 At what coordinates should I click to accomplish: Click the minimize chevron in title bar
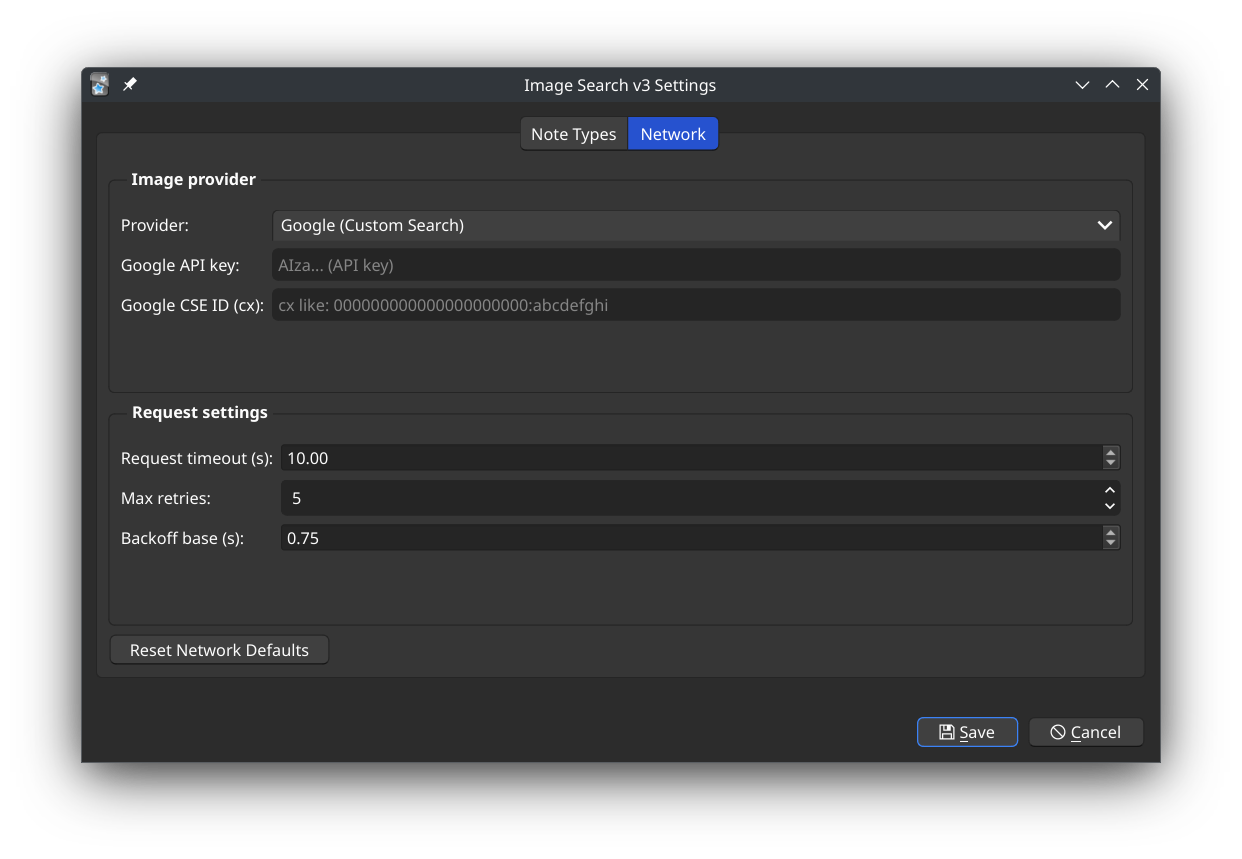[x=1082, y=85]
